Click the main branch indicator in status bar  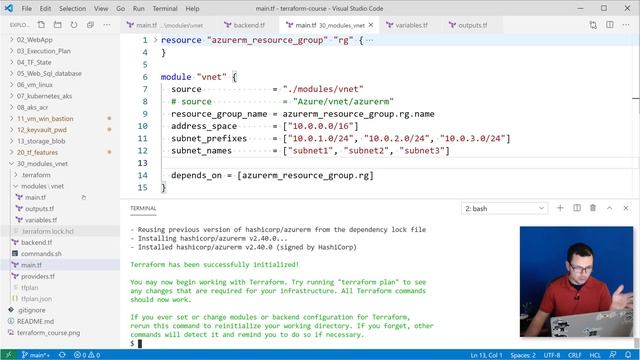tap(36, 355)
